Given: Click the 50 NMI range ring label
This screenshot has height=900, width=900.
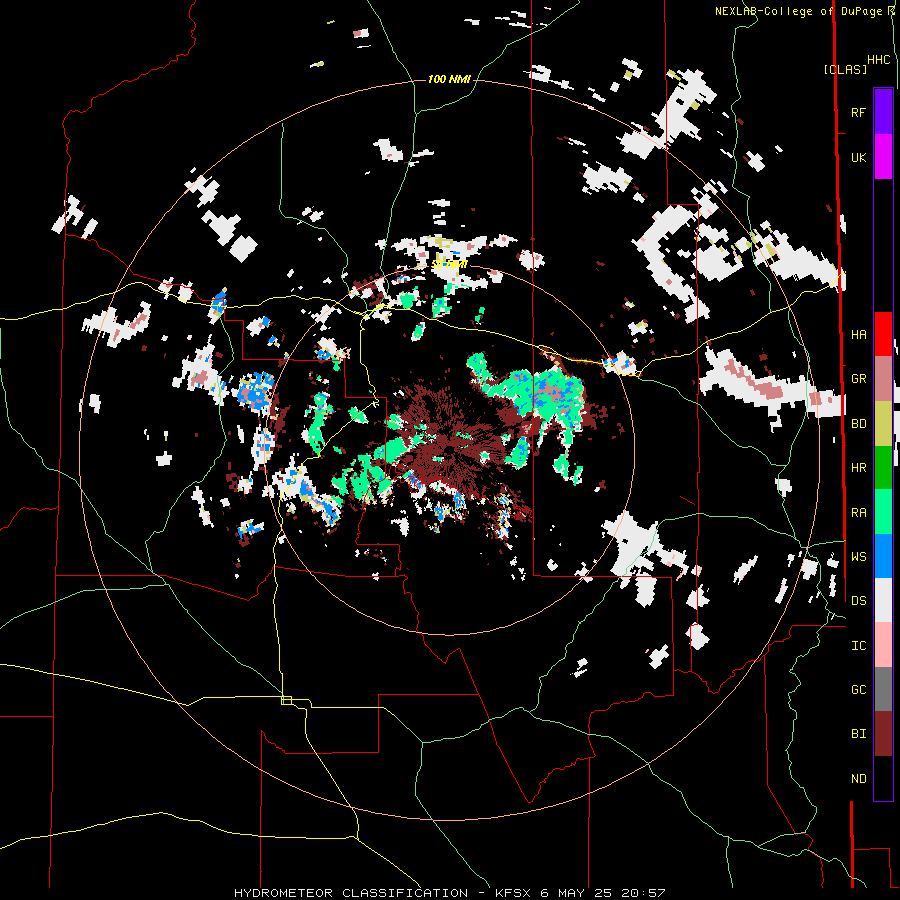Looking at the screenshot, I should point(449,264).
